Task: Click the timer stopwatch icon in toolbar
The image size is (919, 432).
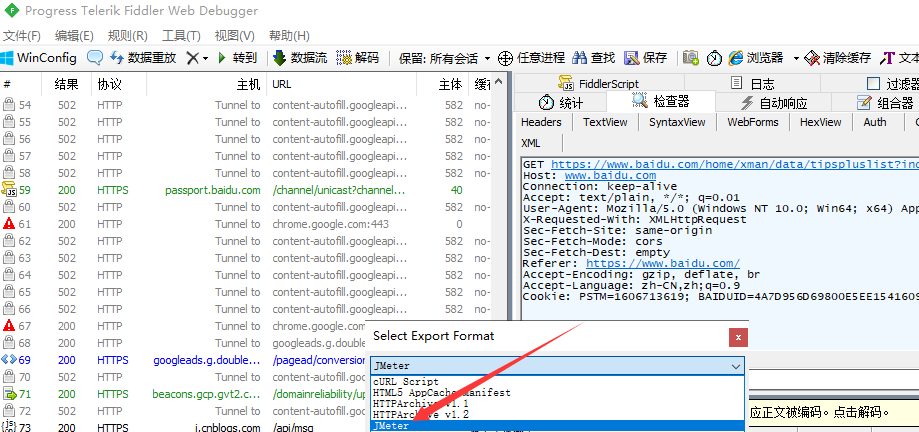Action: pyautogui.click(x=714, y=57)
